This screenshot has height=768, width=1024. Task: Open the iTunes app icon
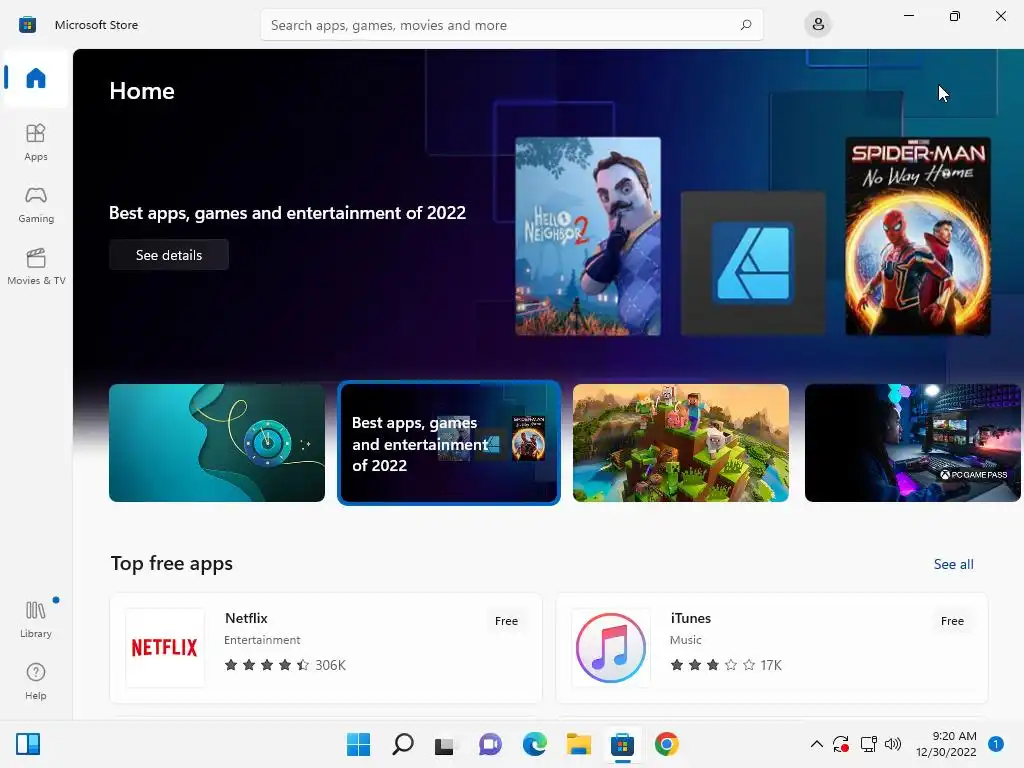(611, 648)
